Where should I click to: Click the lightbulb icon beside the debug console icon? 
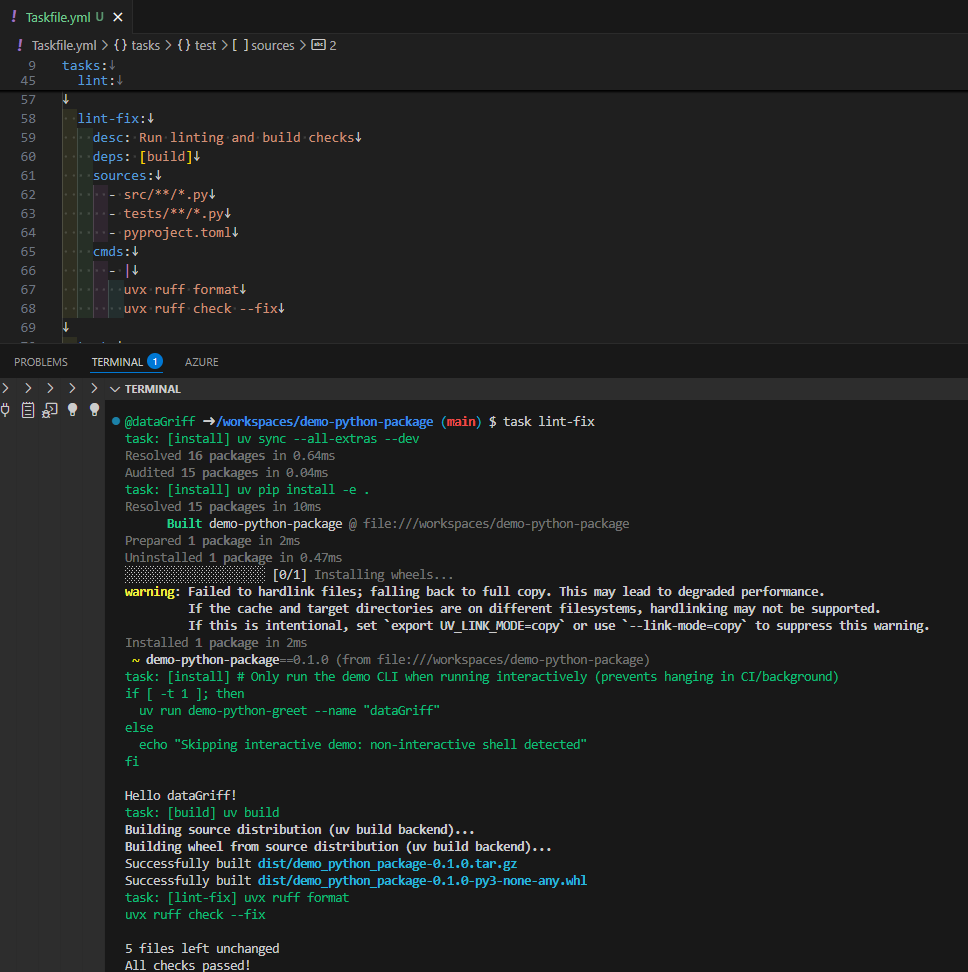point(73,410)
